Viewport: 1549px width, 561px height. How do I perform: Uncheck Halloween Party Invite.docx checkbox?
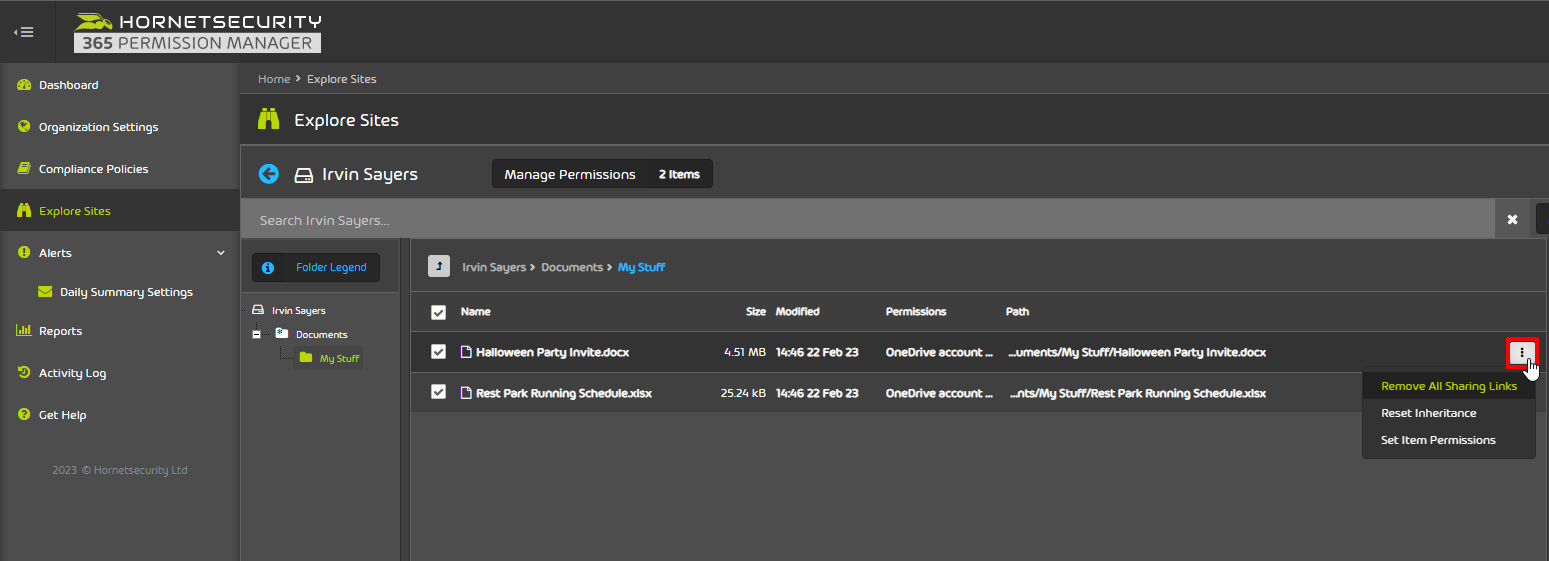coord(438,352)
